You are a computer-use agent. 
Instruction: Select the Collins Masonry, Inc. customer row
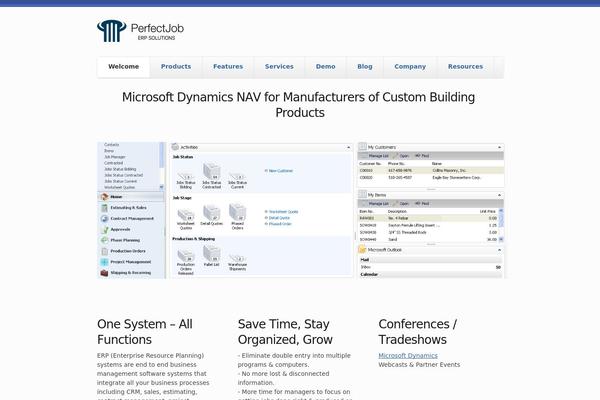[431, 171]
